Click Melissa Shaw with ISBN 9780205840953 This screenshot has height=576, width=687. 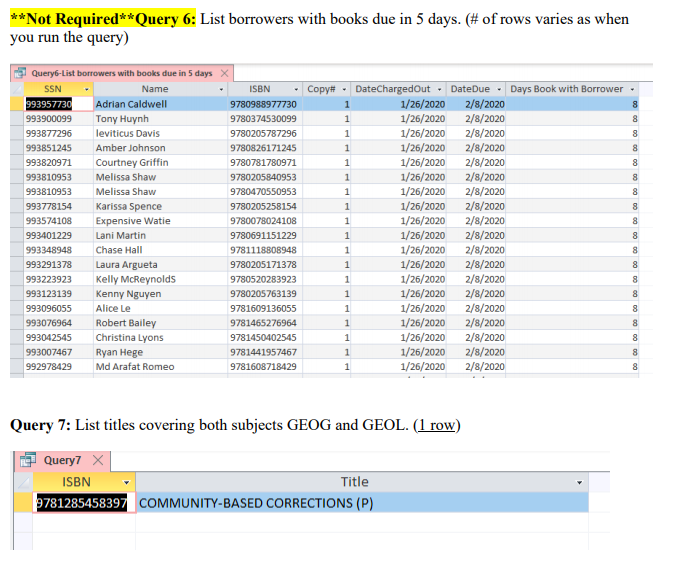[x=126, y=177]
